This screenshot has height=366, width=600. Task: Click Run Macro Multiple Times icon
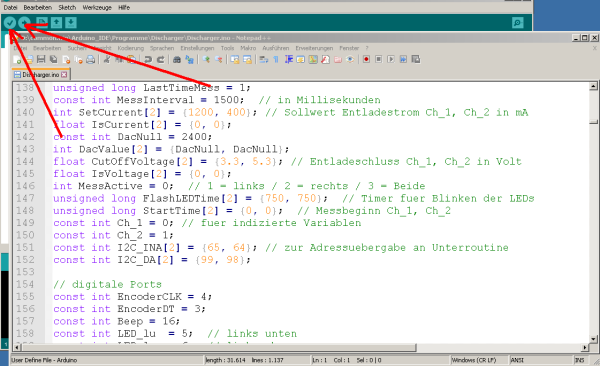(x=403, y=59)
